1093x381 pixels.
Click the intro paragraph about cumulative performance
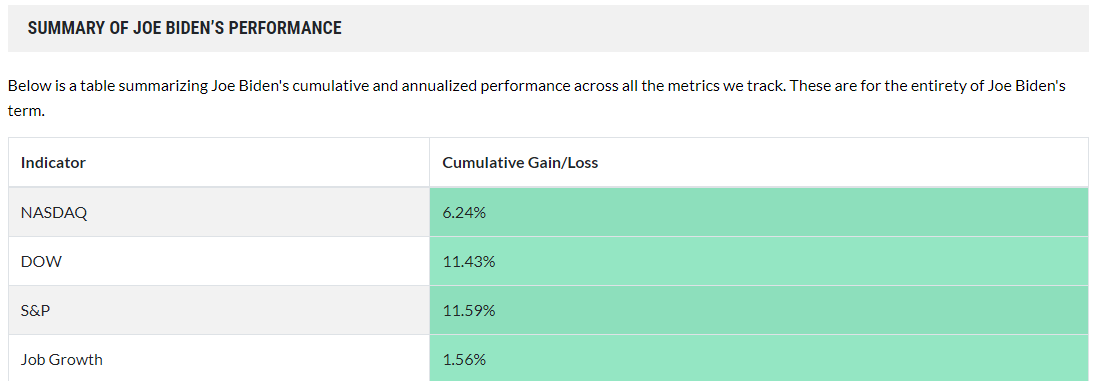[x=537, y=98]
